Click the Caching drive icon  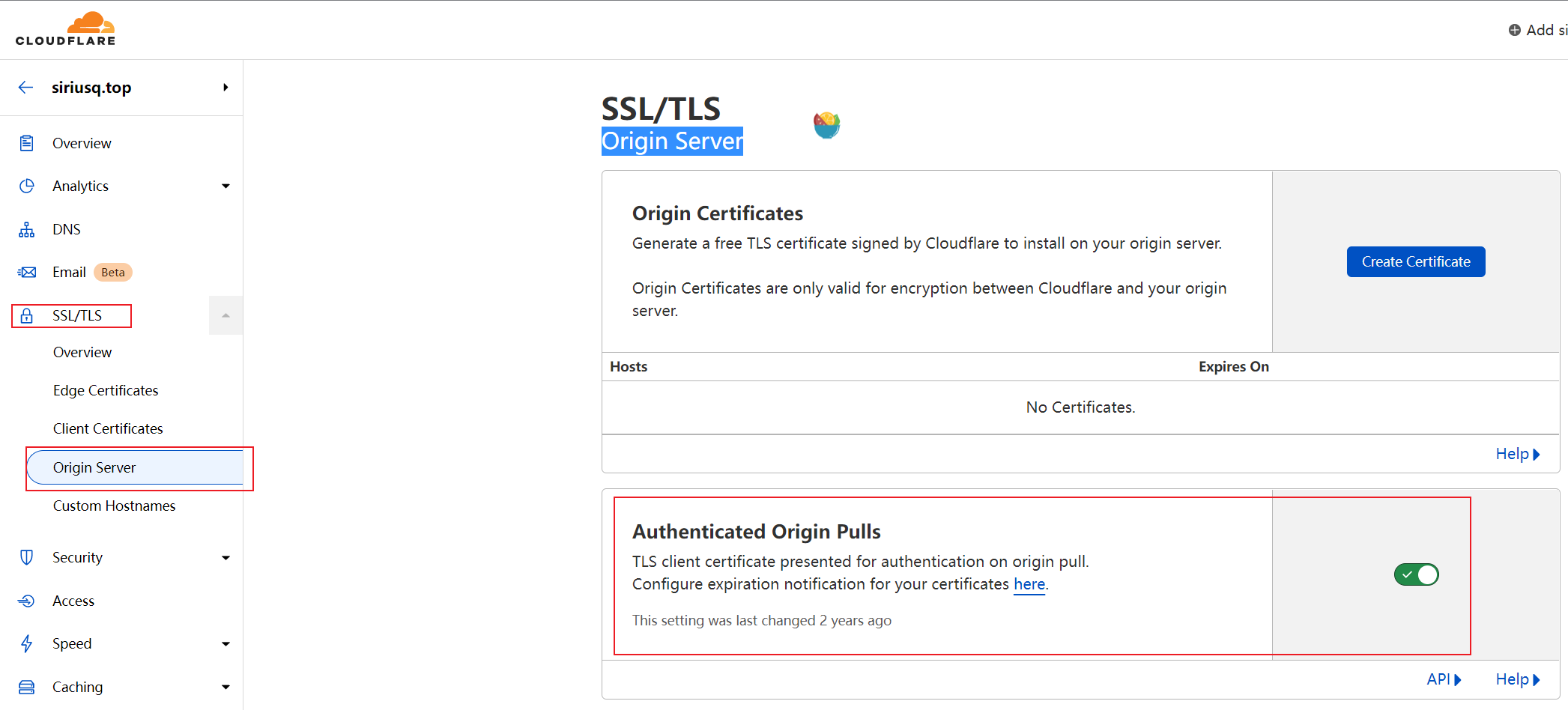click(x=27, y=687)
